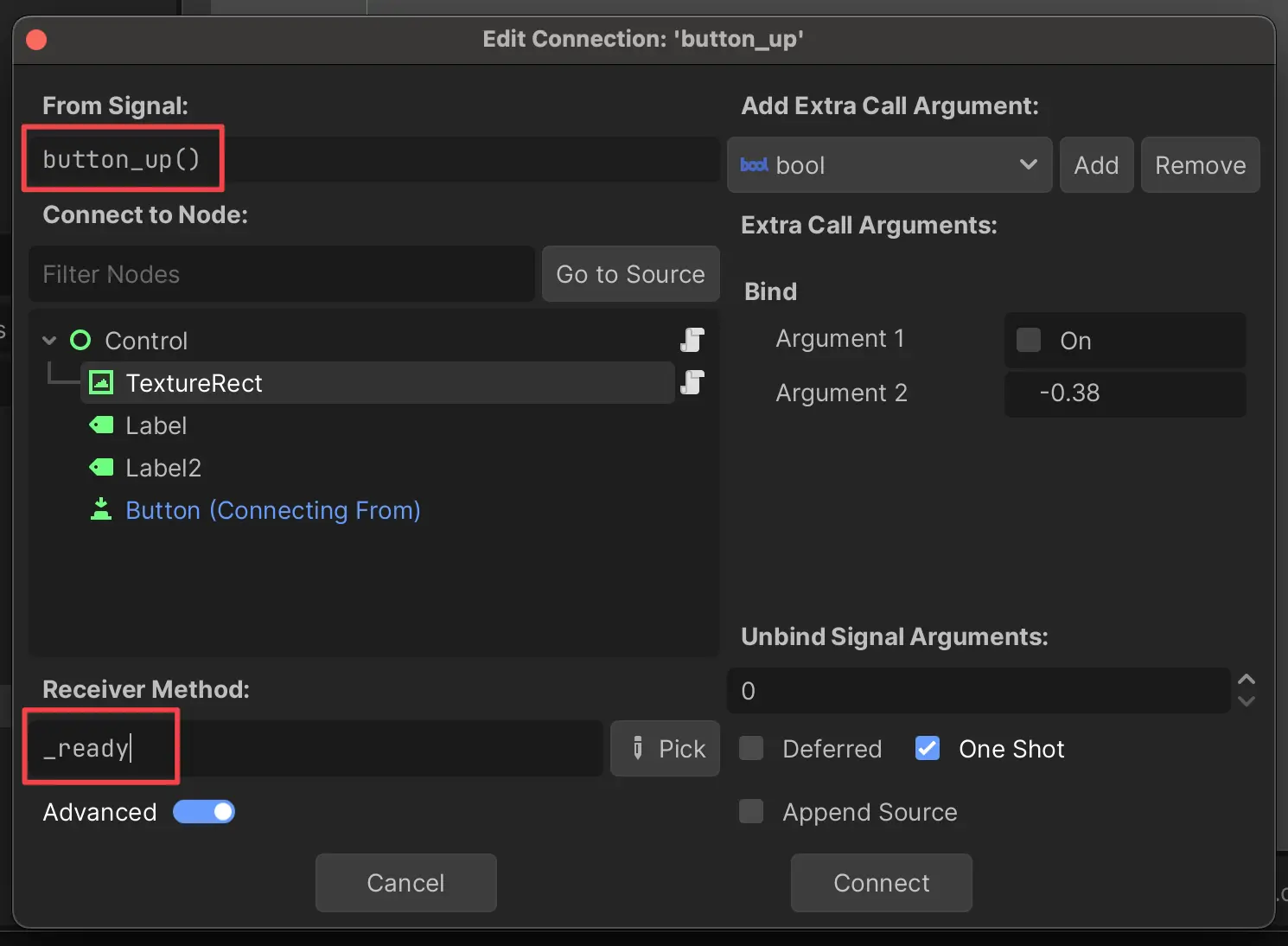Click the bool type icon in the argument selector

click(753, 165)
